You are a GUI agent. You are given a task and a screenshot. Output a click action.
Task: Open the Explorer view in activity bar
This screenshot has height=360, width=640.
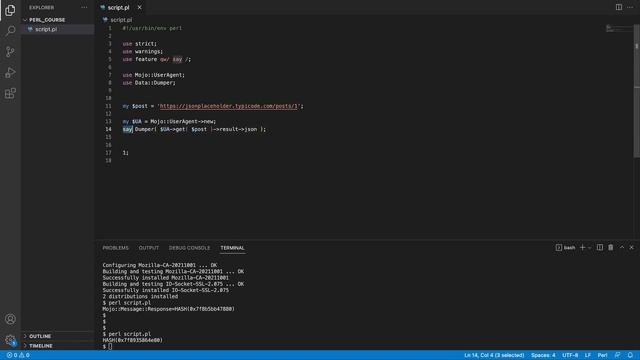tap(10, 10)
